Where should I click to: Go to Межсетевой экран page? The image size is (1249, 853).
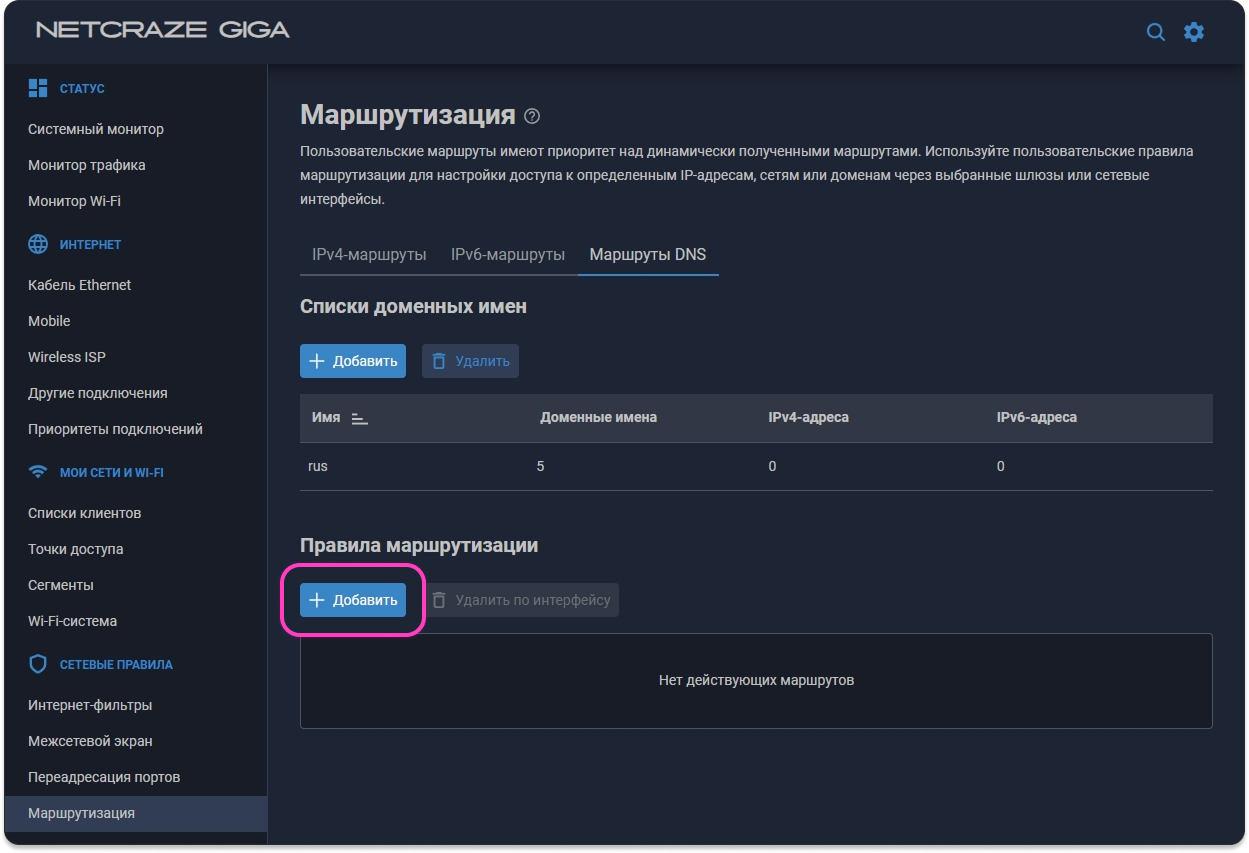90,741
